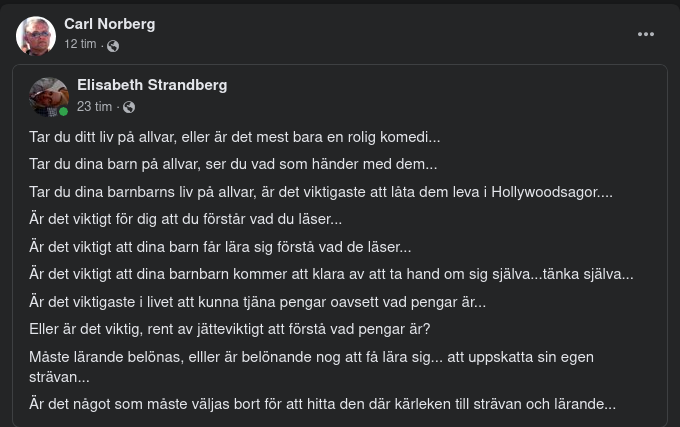Open the shared post's "12 tim" timestamp

point(80,45)
